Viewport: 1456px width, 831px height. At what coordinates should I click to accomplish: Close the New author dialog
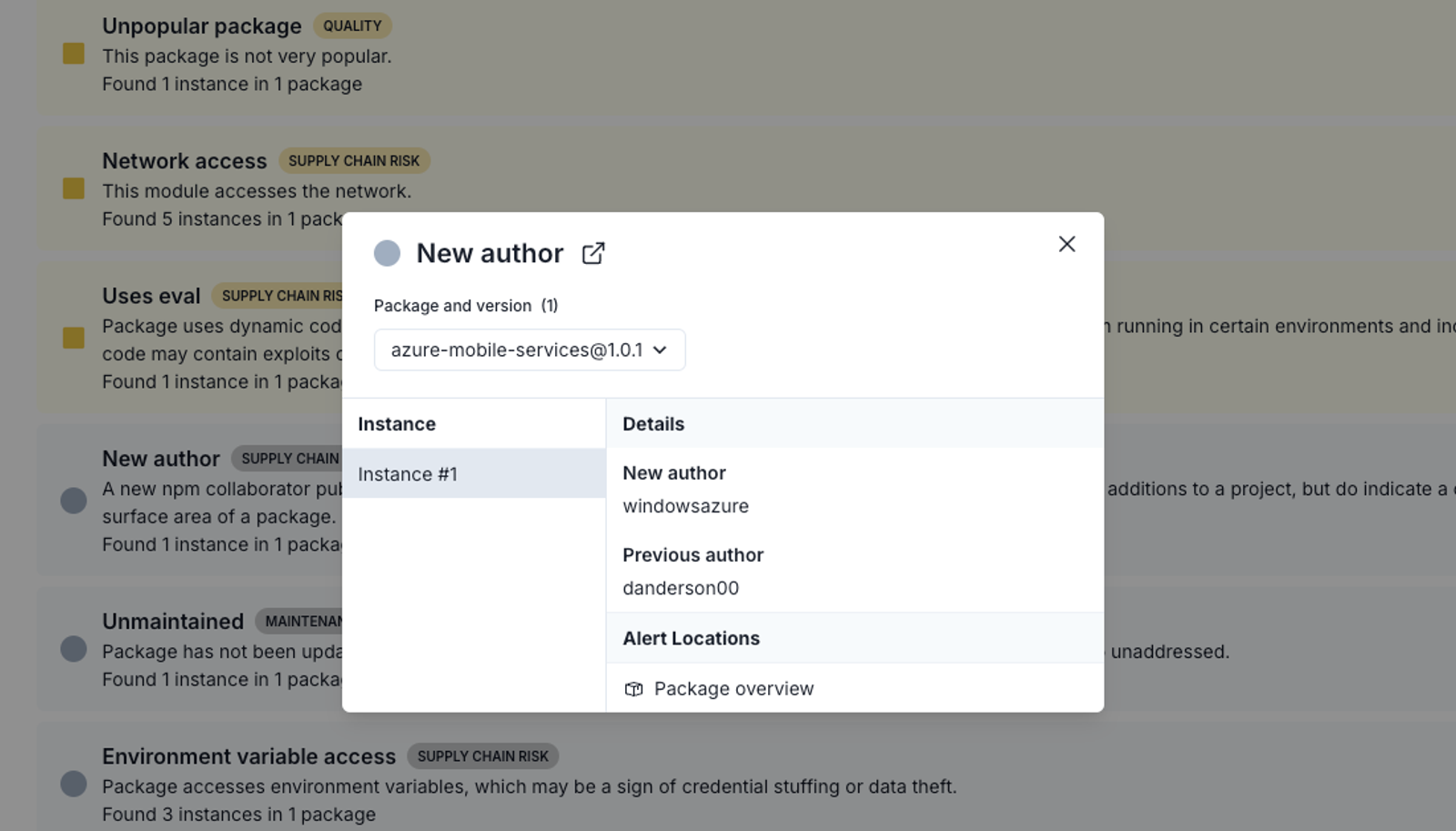1067,244
